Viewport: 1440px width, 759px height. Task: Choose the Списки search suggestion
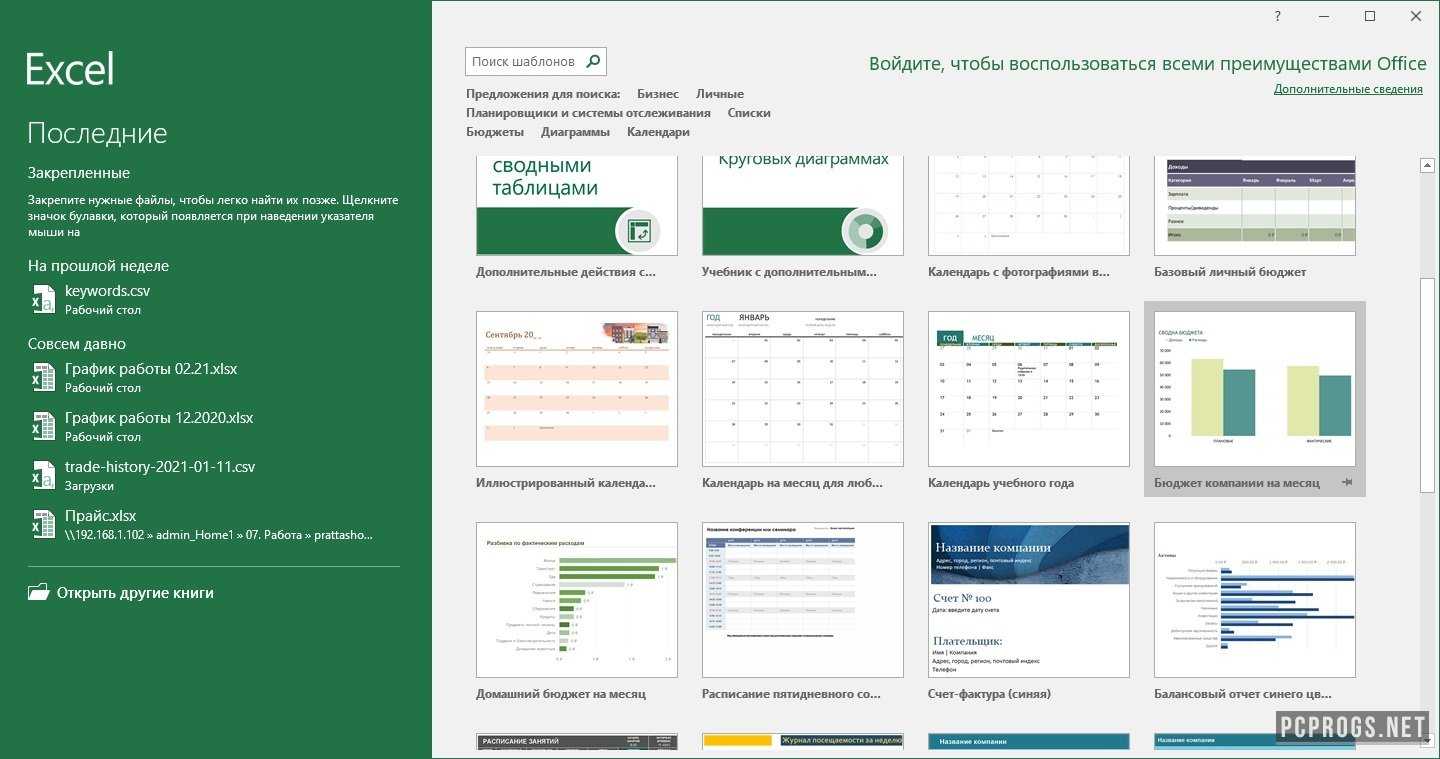point(749,113)
